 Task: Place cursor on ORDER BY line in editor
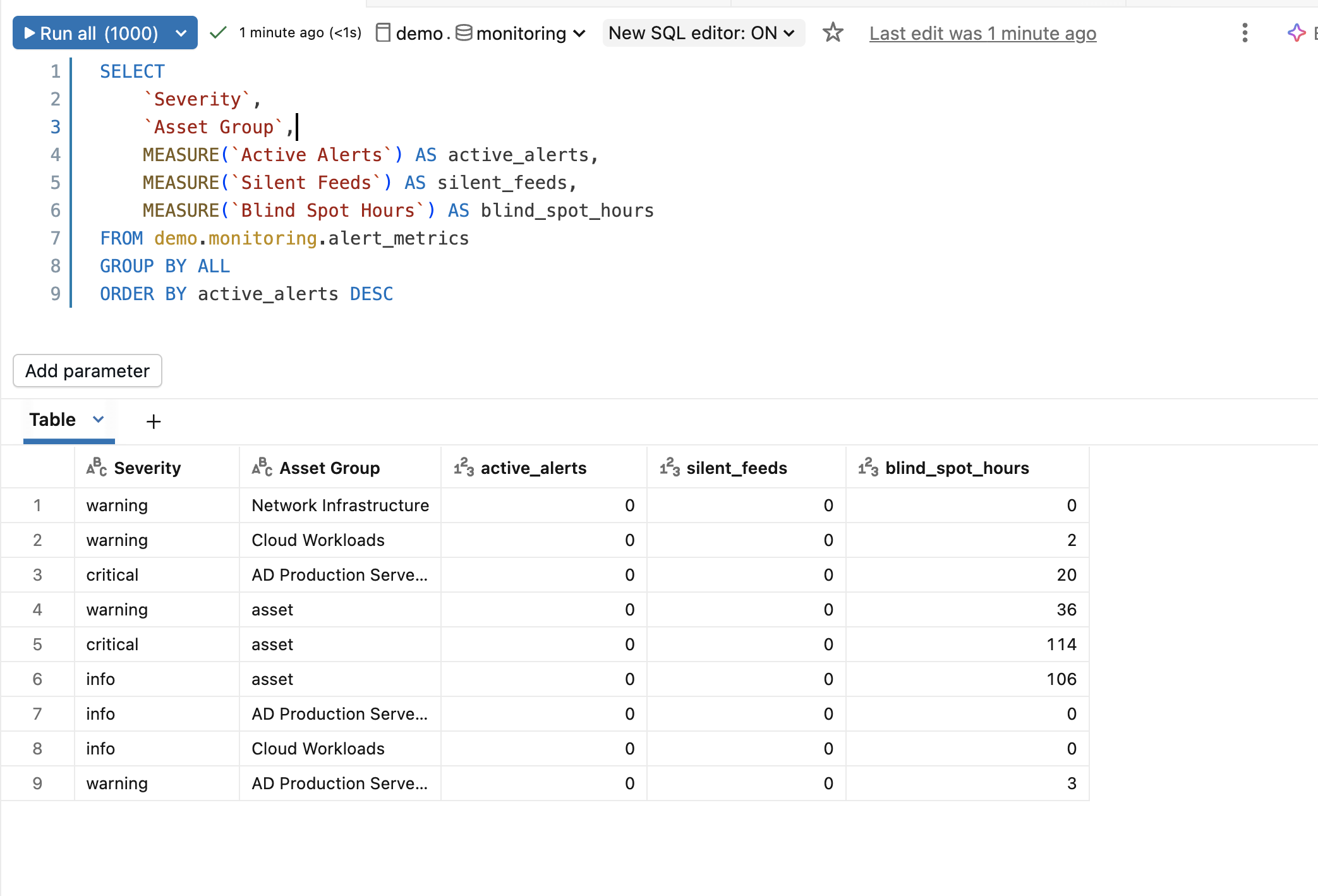246,294
